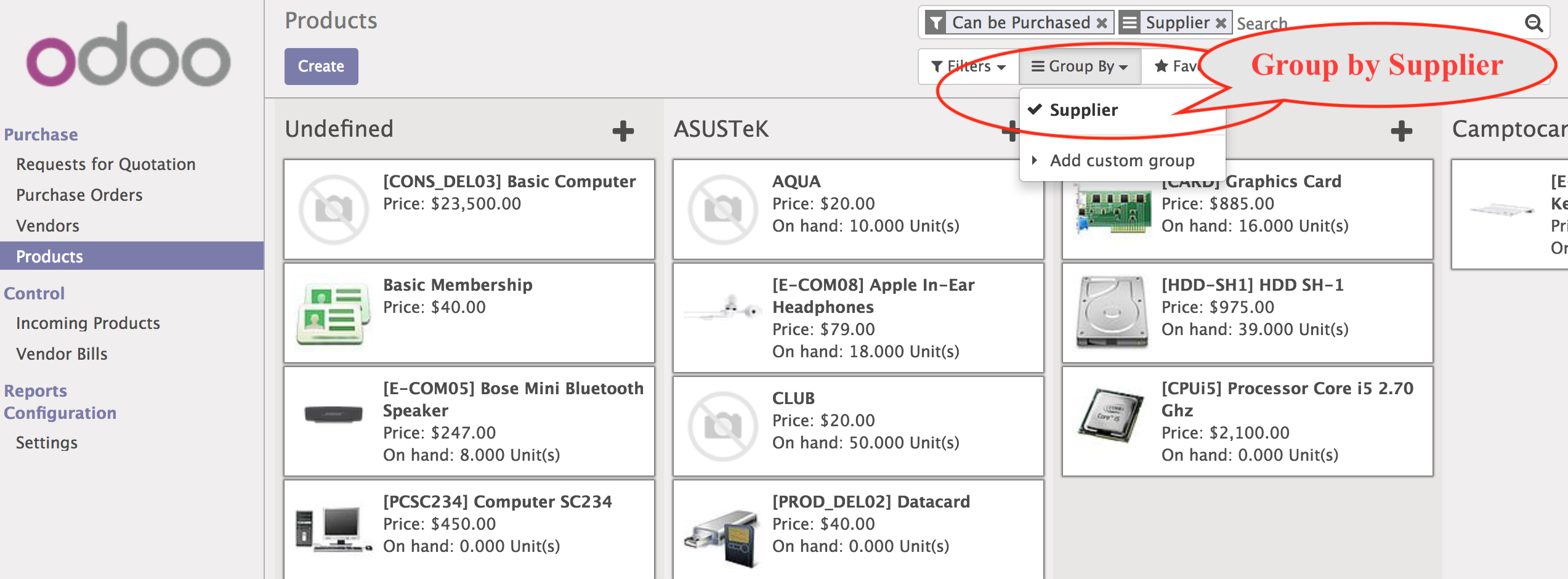
Task: Click the search magnifier icon
Action: pos(1534,23)
